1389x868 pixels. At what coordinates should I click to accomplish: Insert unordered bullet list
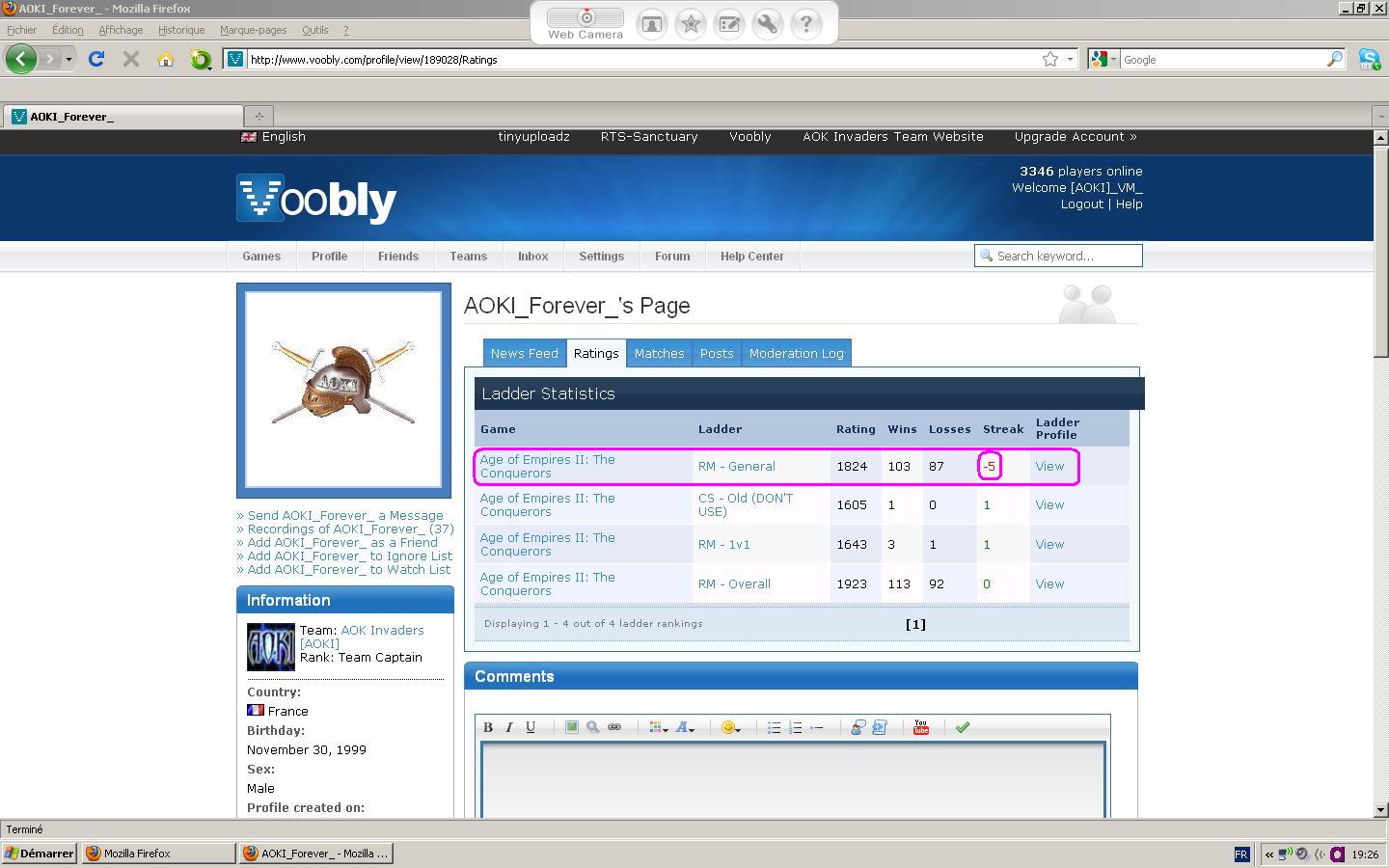tap(774, 727)
